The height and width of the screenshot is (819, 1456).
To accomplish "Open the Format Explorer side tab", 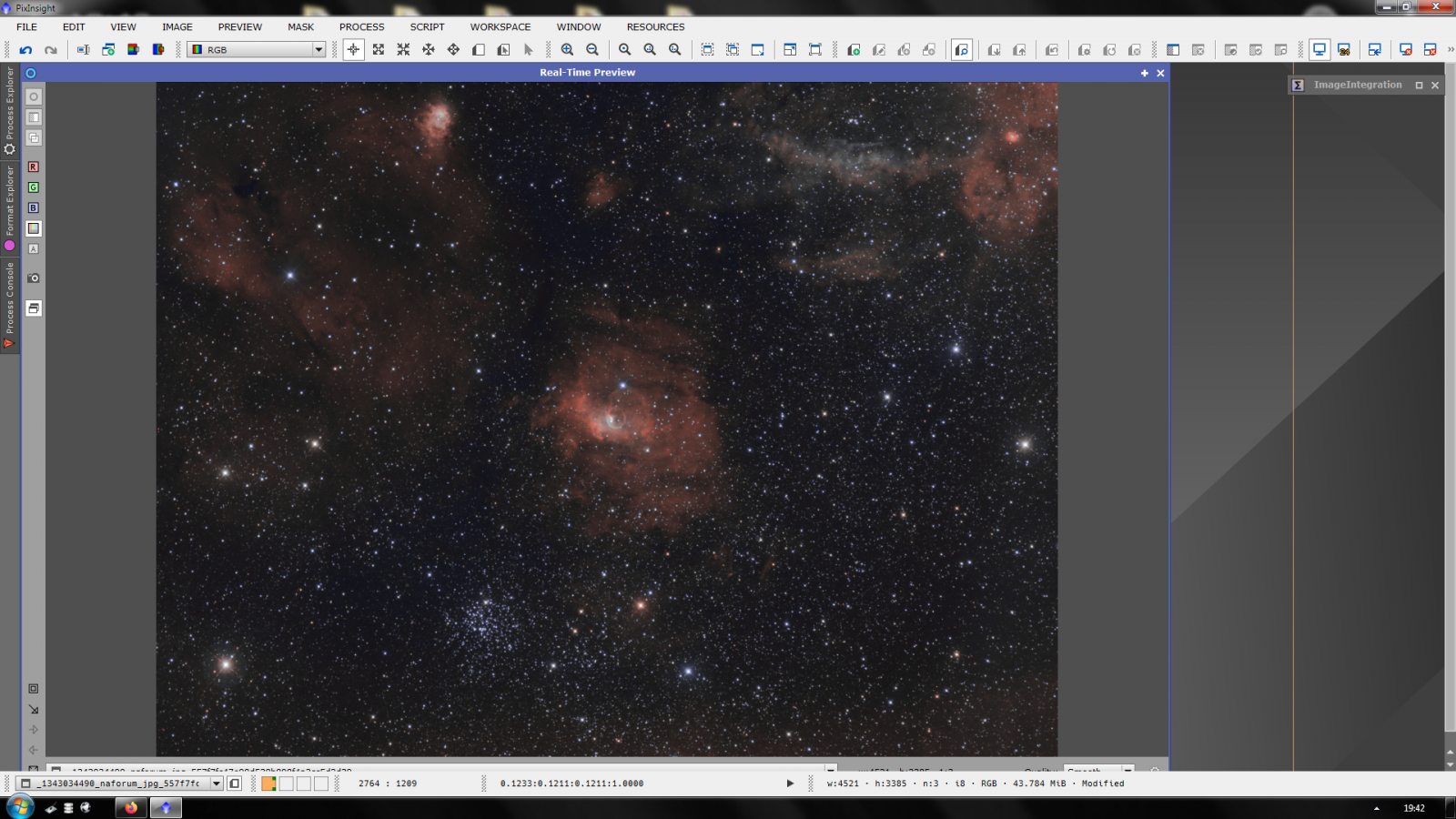I will 10,208.
